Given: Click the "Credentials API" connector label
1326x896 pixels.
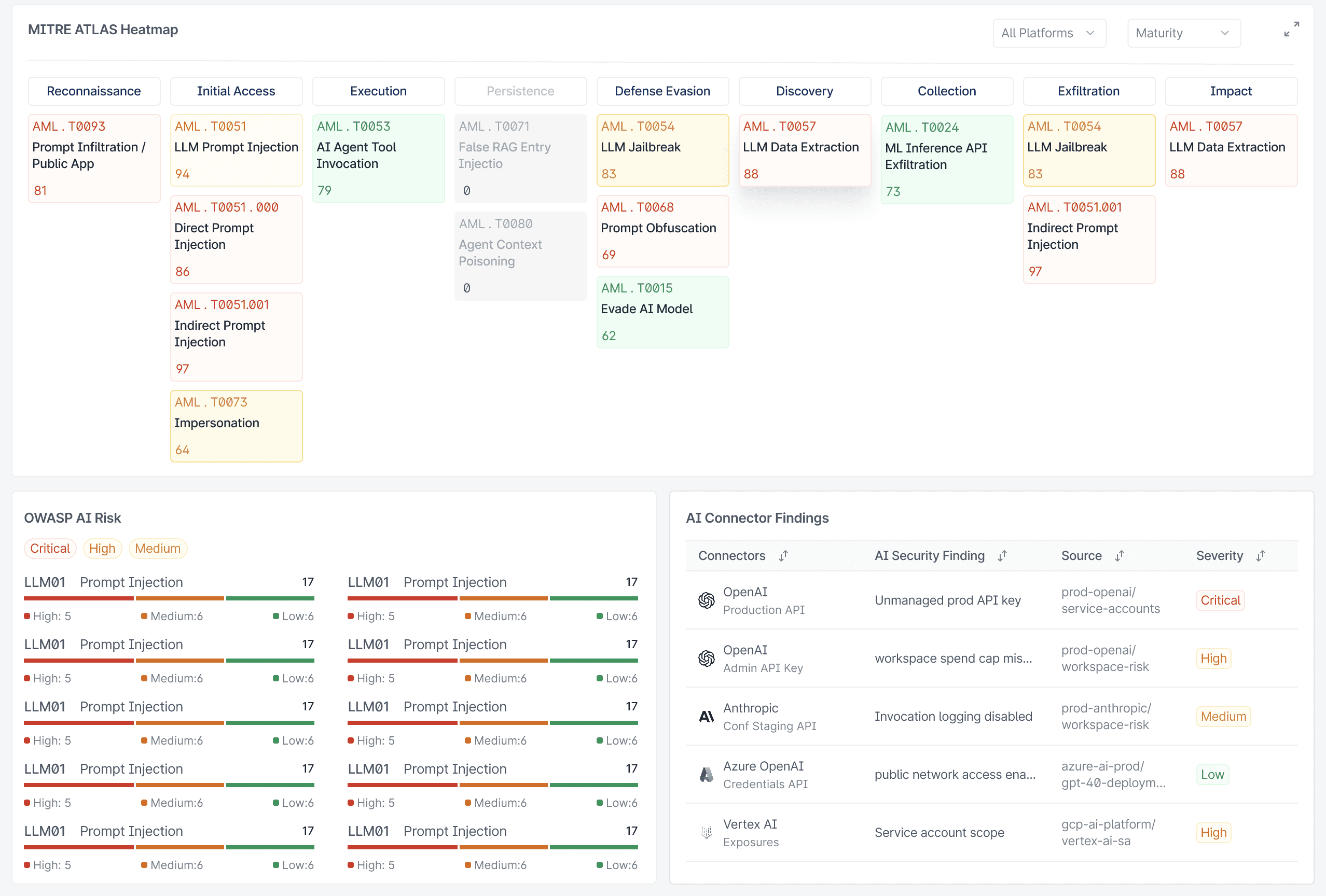Looking at the screenshot, I should point(765,784).
